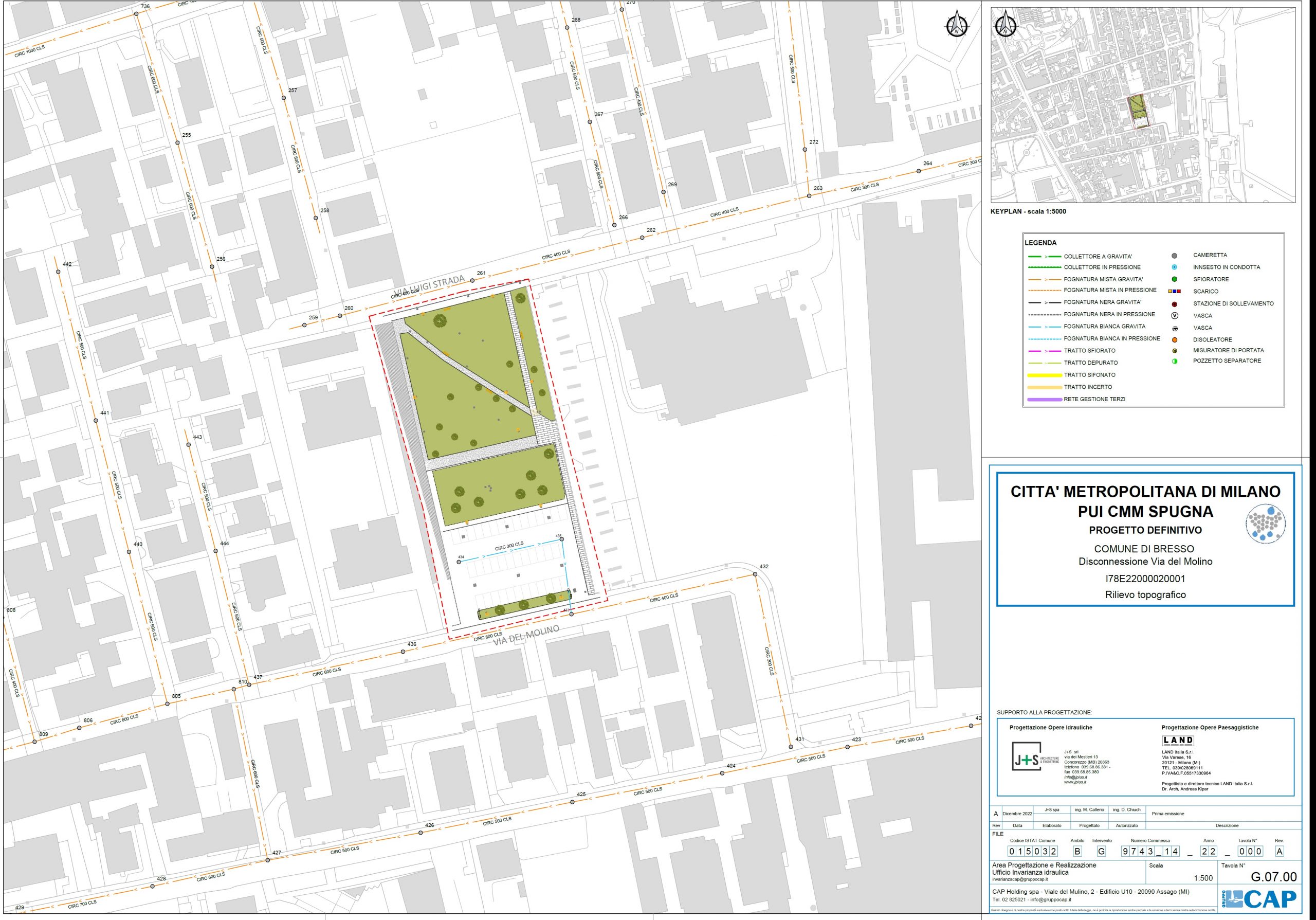Screen dimensions: 1316x920
Task: Click manhole node 261 on Via Luigi Strada
Action: tap(472, 280)
